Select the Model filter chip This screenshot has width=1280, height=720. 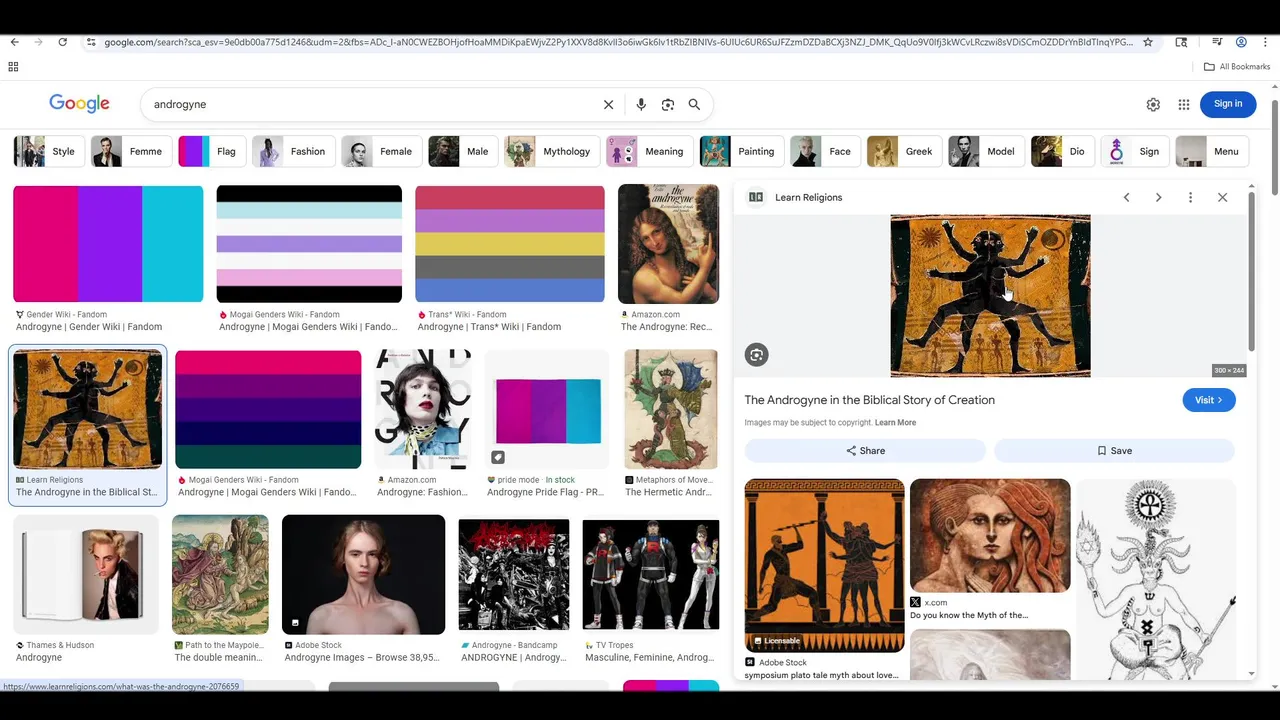coord(985,151)
